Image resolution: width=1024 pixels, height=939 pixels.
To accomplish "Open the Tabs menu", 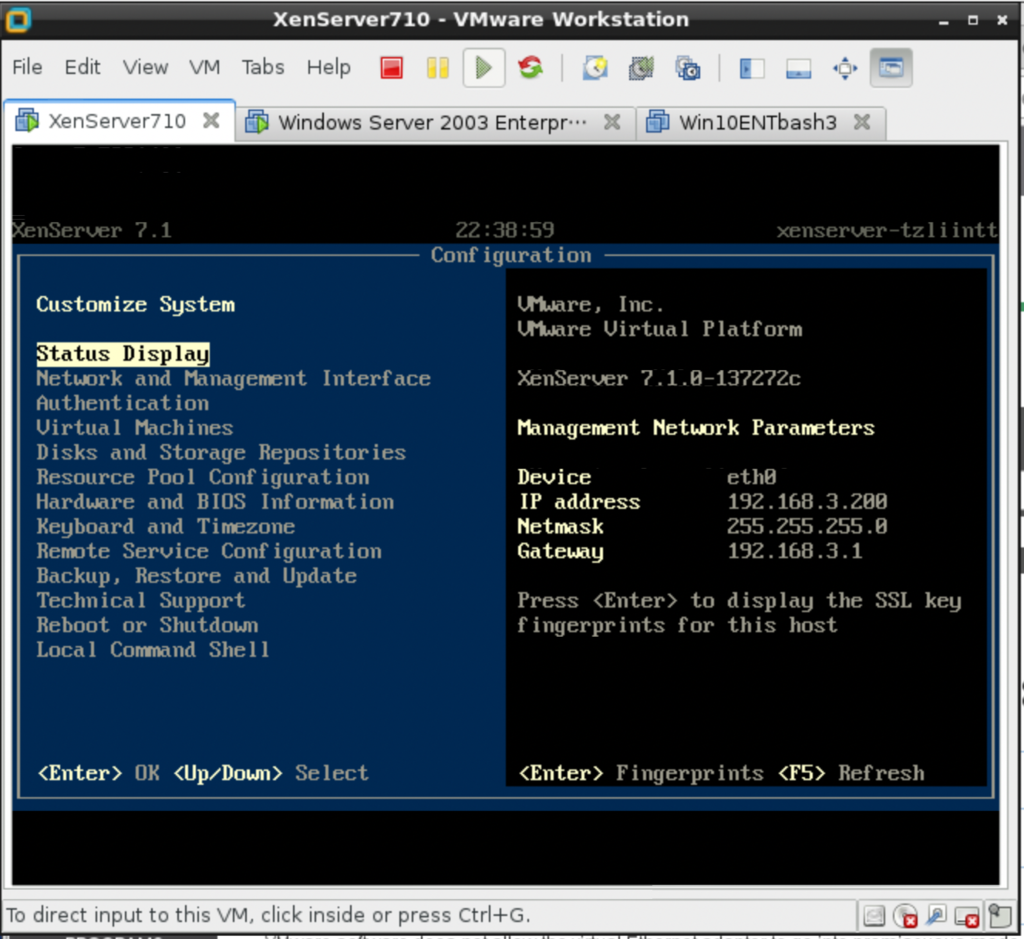I will click(263, 67).
